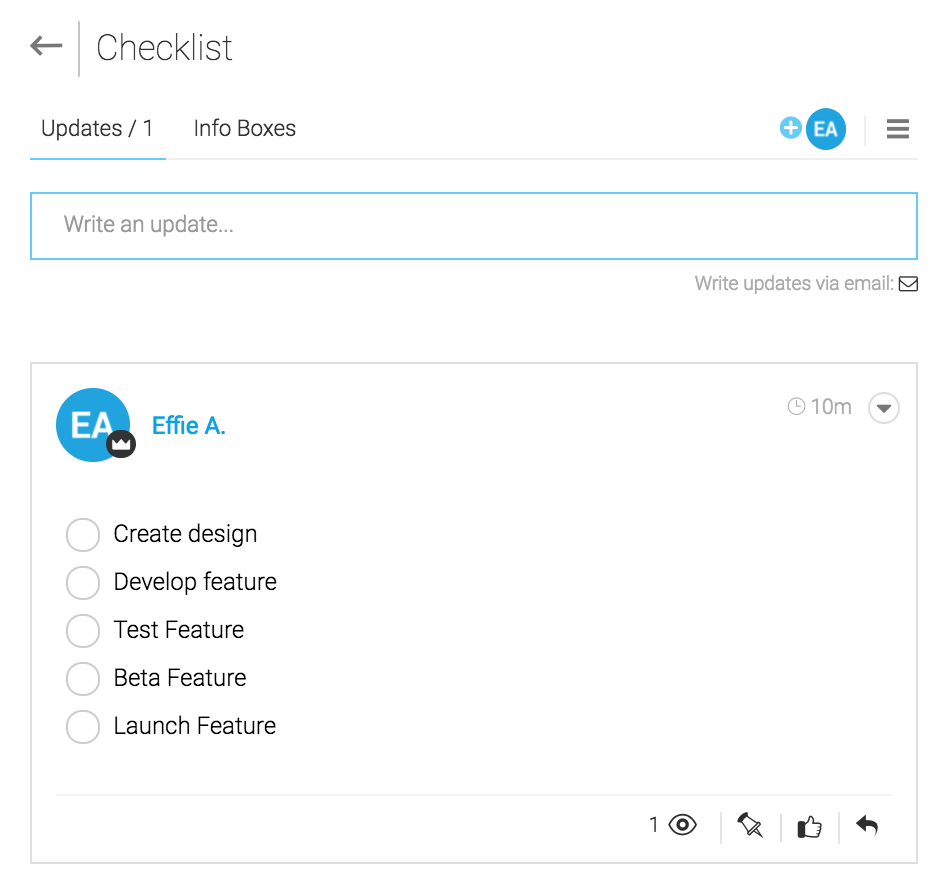This screenshot has width=942, height=882.
Task: Select the Updates / 1 tab
Action: 97,128
